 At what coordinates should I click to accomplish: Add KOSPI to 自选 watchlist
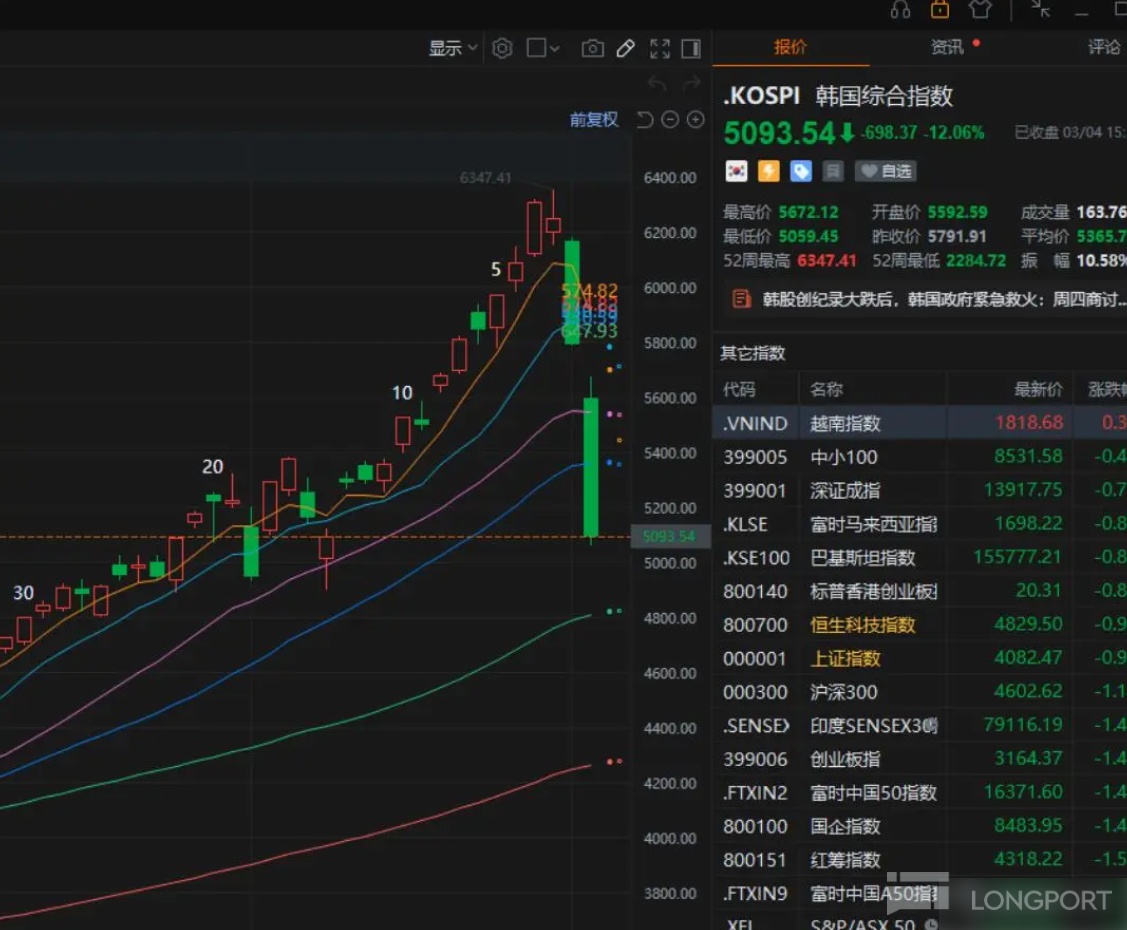[x=885, y=171]
